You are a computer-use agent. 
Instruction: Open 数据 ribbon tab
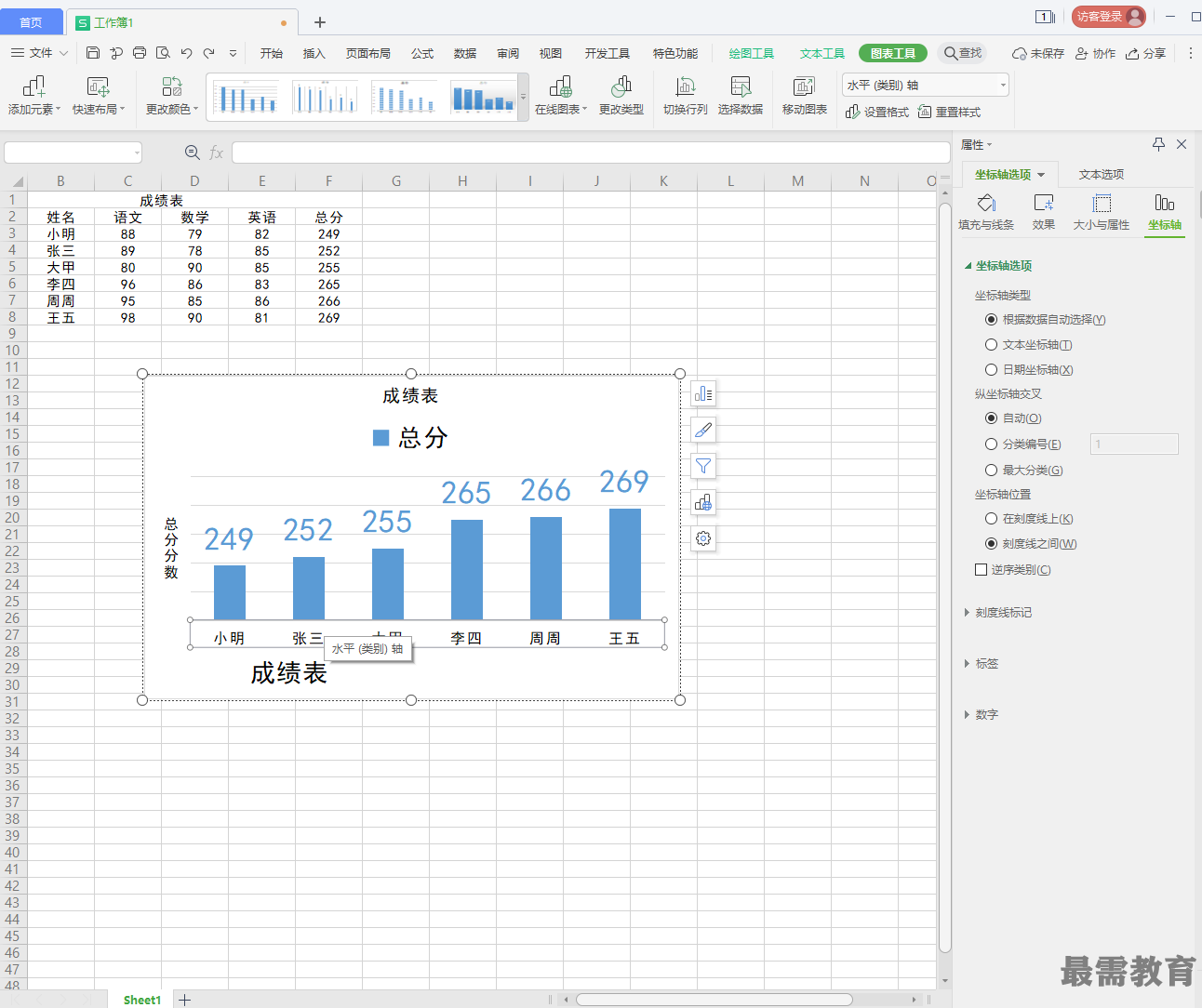[x=465, y=54]
